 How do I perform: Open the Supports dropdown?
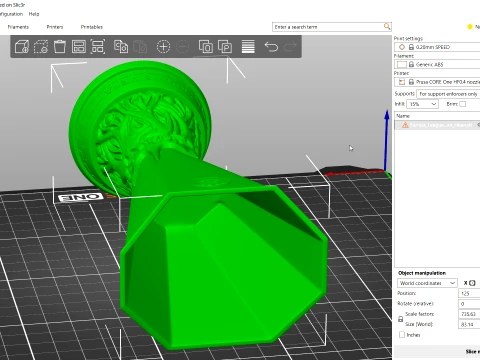point(448,94)
